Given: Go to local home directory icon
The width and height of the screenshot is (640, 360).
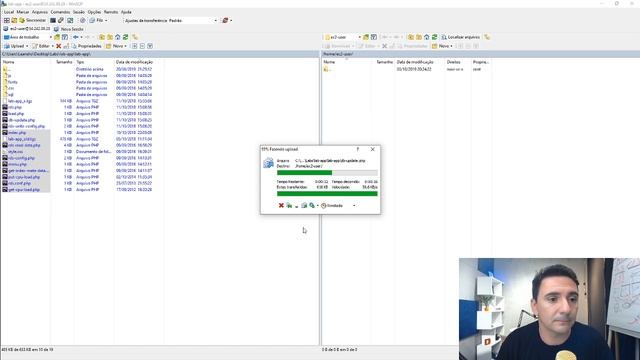Looking at the screenshot, I should [118, 37].
